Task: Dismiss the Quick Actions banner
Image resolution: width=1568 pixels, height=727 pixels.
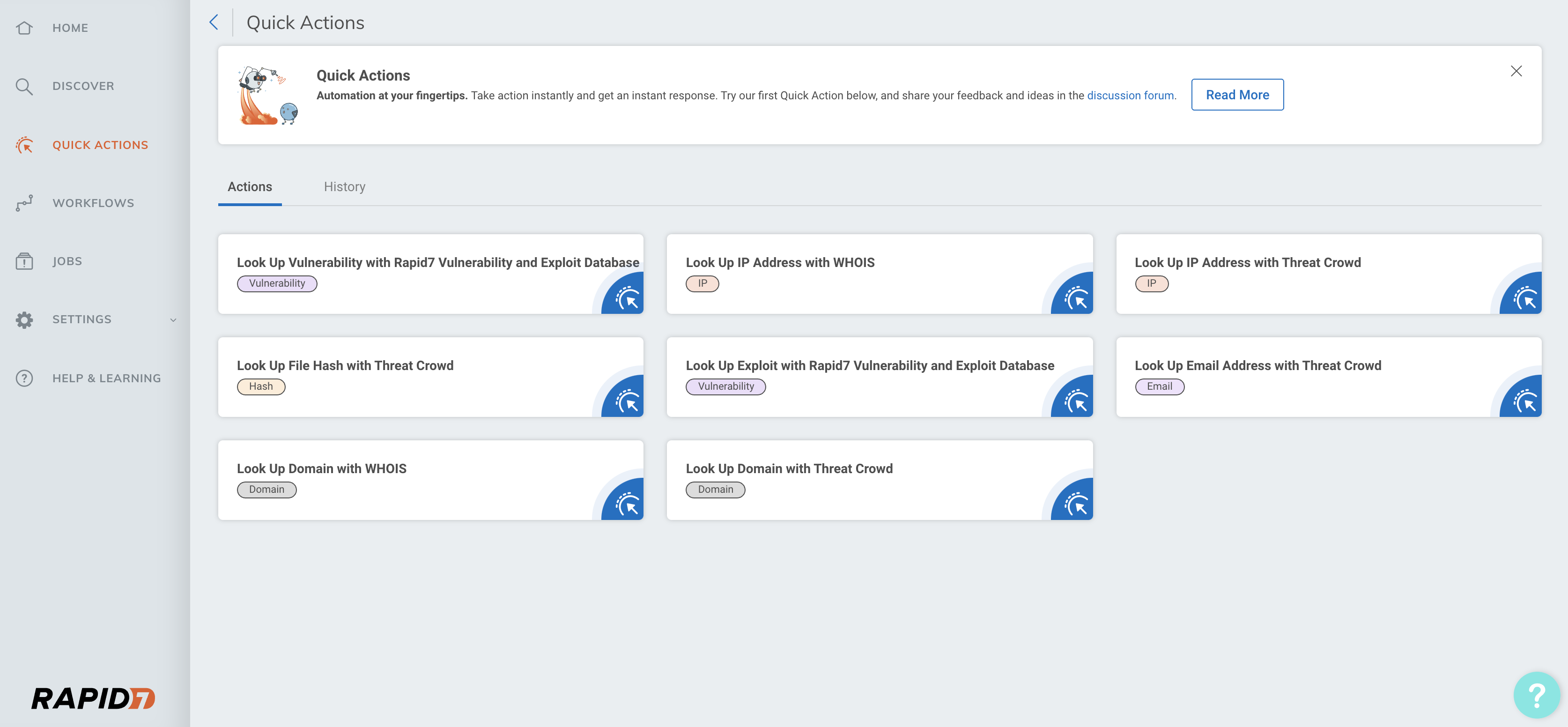Action: (1516, 71)
